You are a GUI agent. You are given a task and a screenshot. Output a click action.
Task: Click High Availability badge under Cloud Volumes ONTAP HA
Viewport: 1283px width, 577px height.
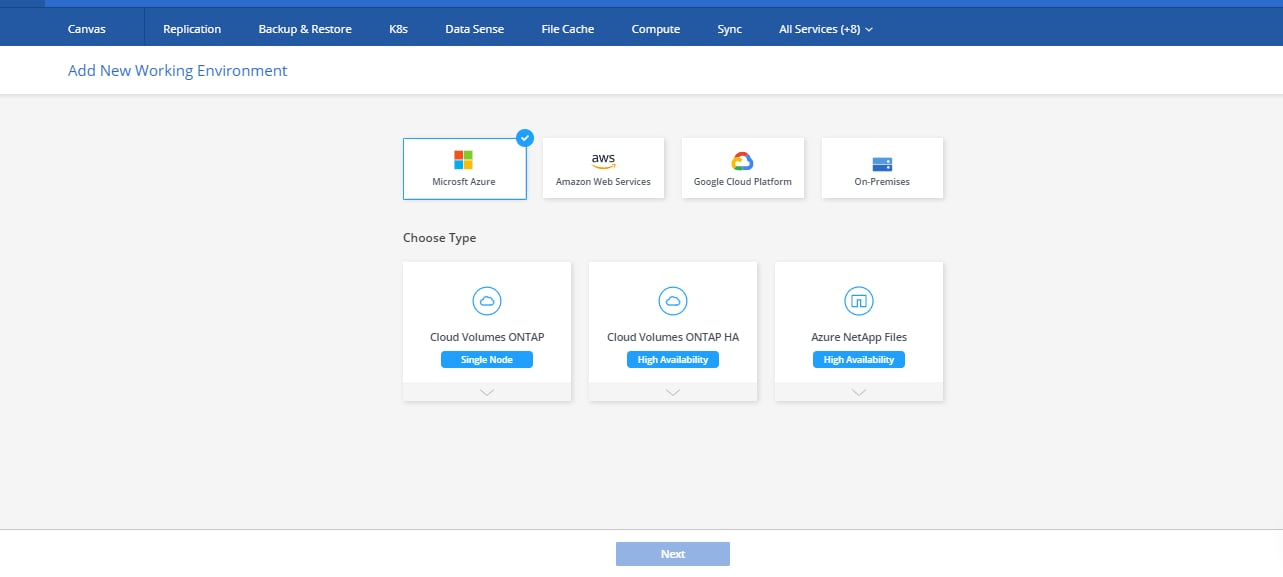tap(673, 360)
